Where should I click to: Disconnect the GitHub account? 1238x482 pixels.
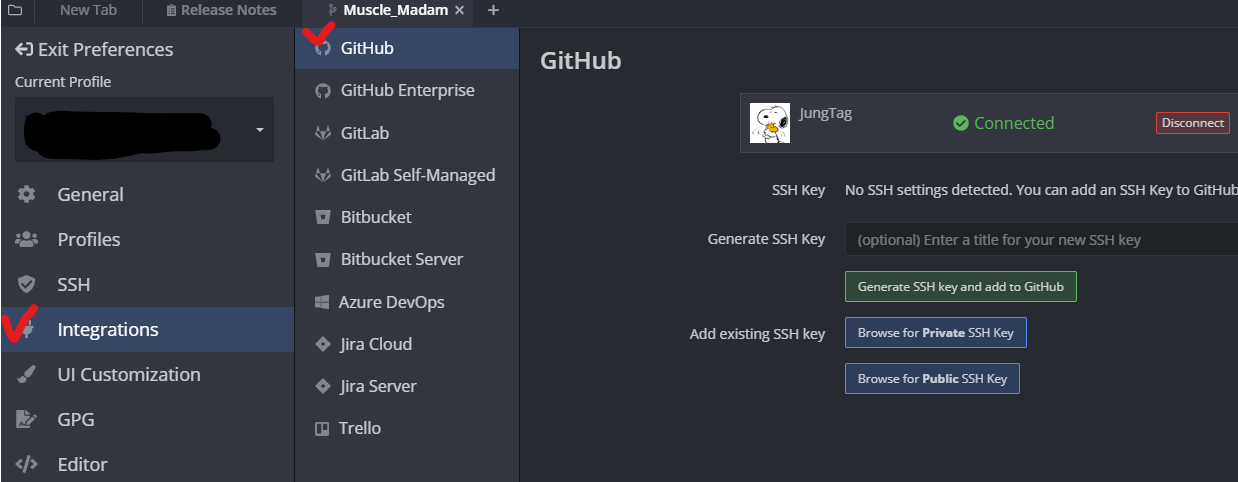(x=1193, y=123)
